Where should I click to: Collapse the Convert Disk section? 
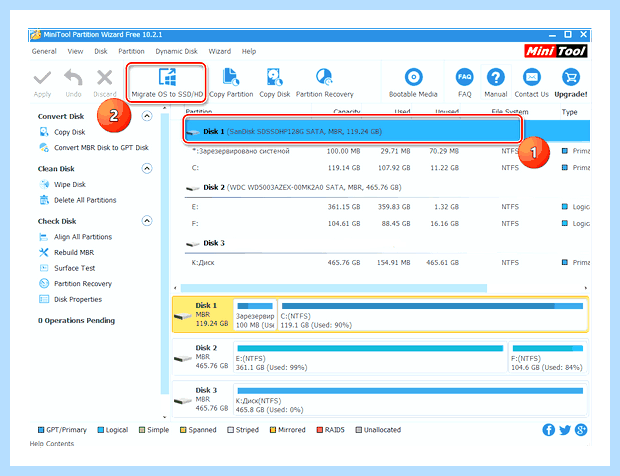[147, 116]
